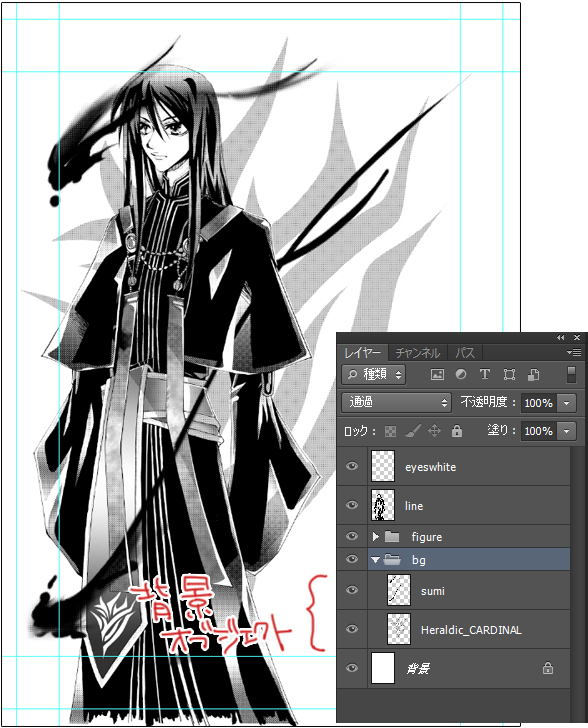Select the line layer name
Screen dimensions: 588x728
414,506
